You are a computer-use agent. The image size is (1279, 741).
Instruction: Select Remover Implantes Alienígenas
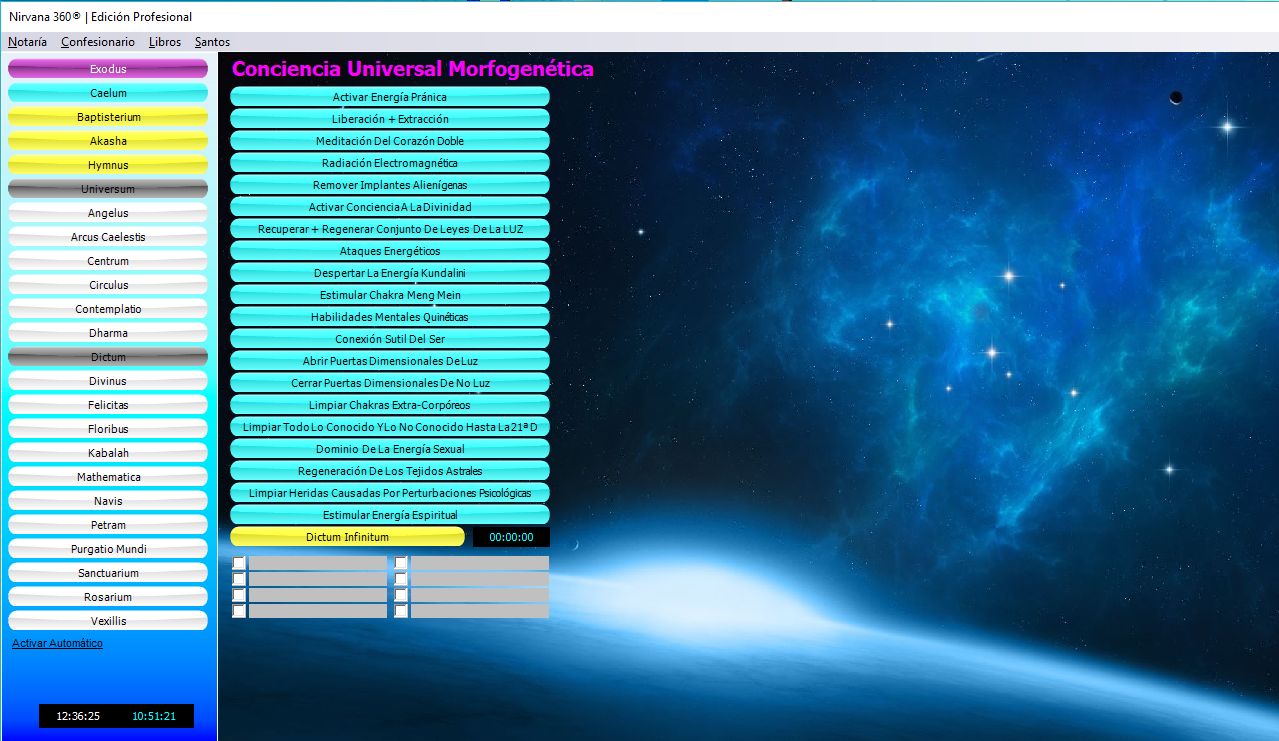click(390, 185)
